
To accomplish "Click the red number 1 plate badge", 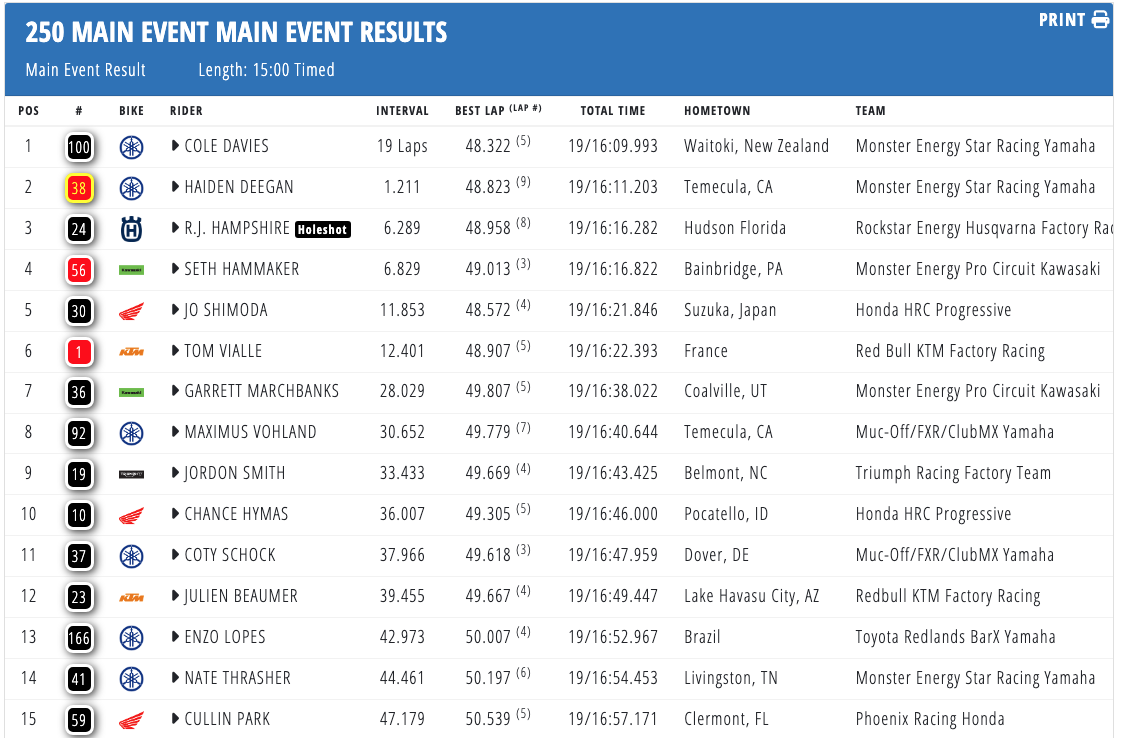I will point(79,352).
